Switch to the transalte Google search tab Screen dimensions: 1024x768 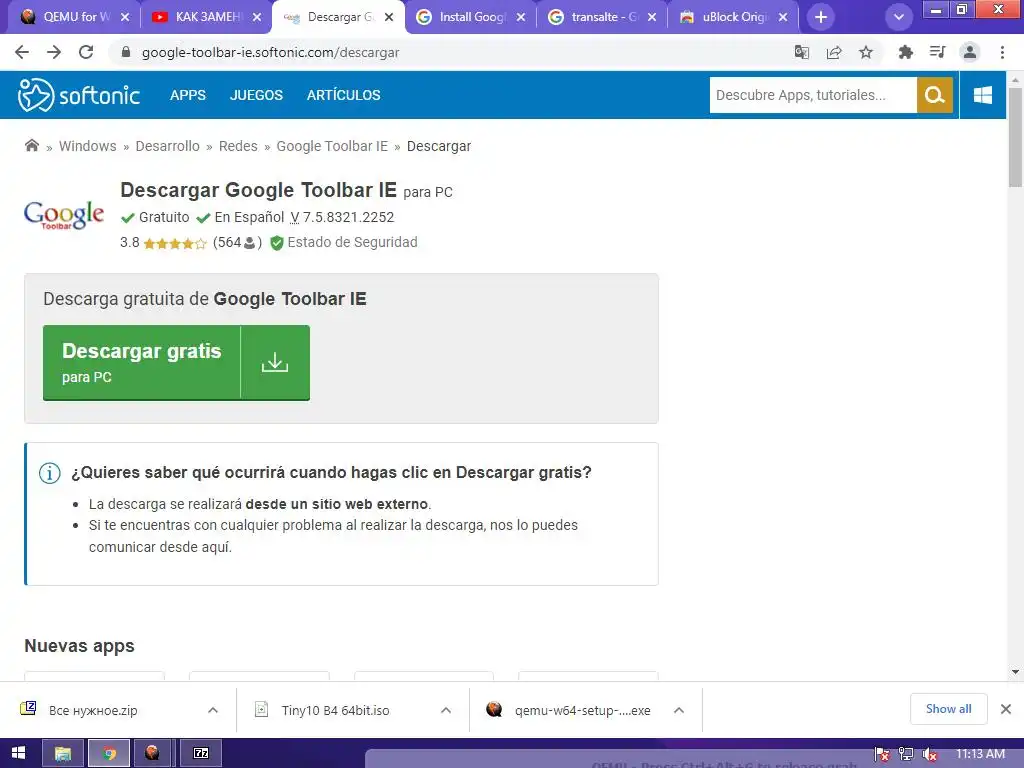click(602, 17)
